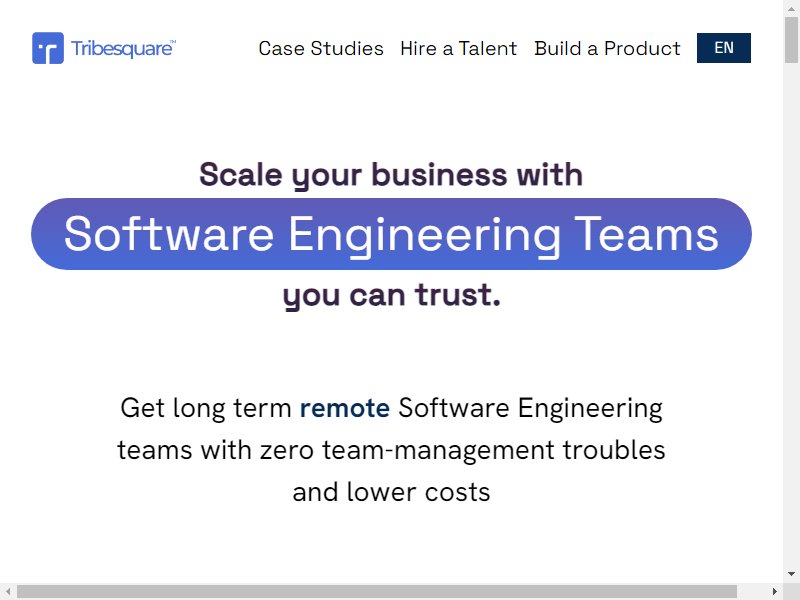Click the phrase and lower costs

coord(391,492)
